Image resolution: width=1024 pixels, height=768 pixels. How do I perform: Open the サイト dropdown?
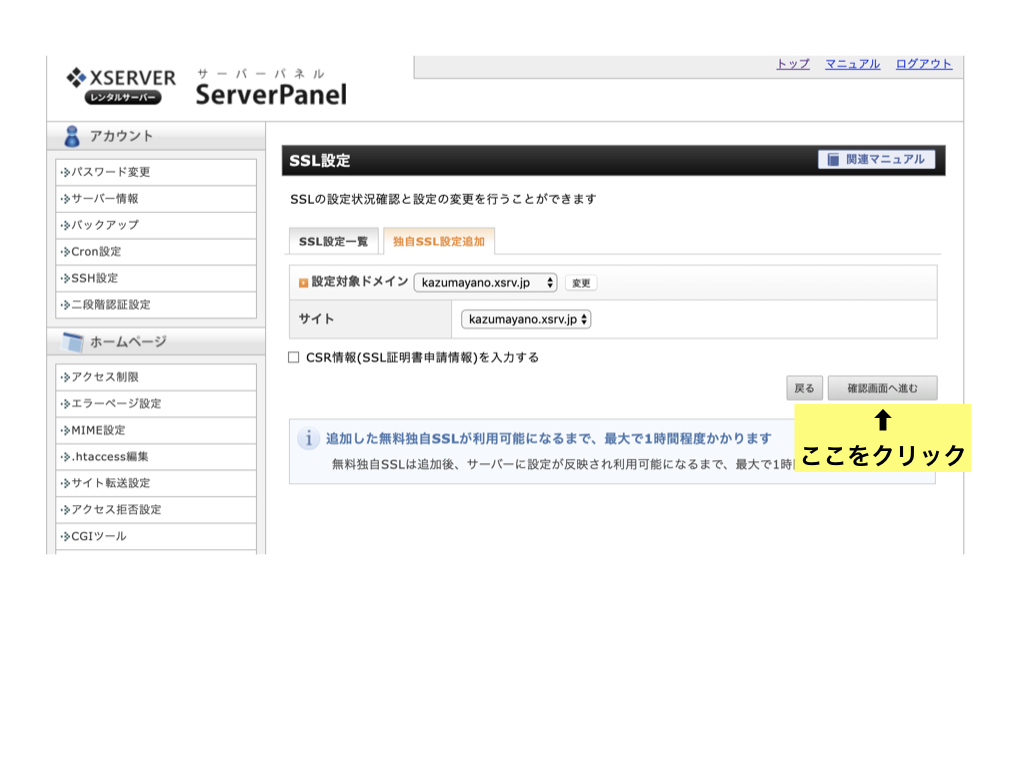pos(526,319)
